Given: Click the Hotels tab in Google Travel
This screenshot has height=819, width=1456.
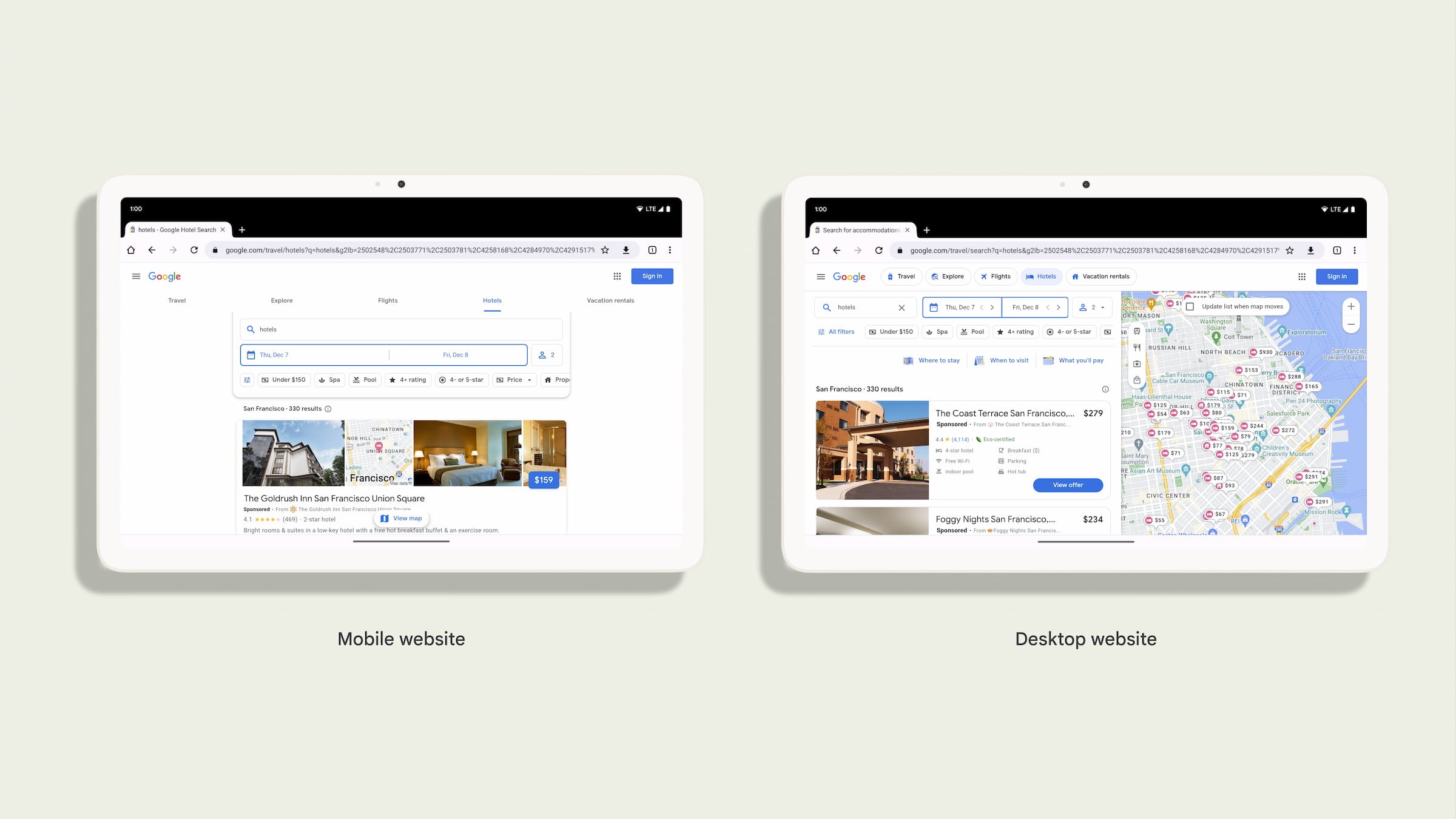Looking at the screenshot, I should pyautogui.click(x=491, y=300).
